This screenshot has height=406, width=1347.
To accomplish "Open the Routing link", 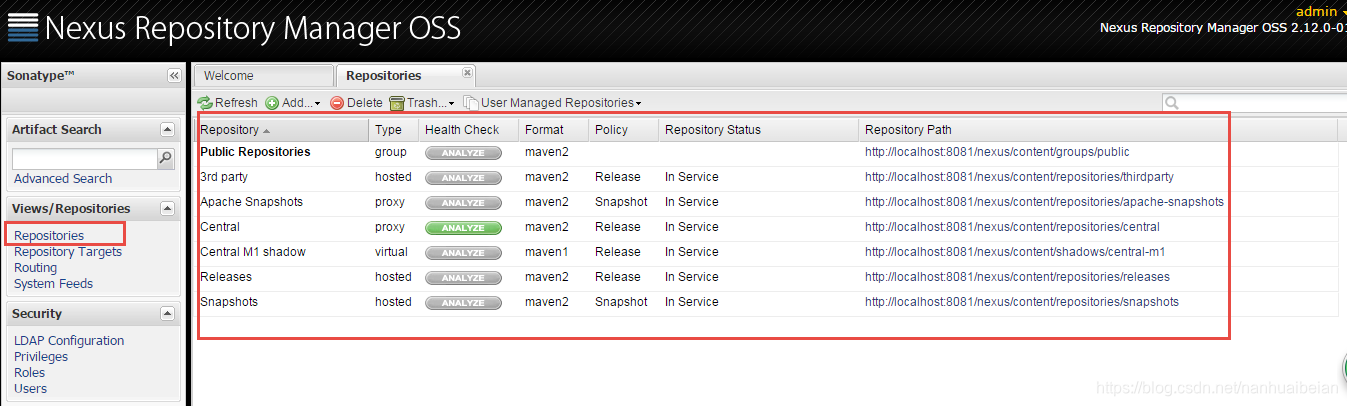I will (x=35, y=268).
